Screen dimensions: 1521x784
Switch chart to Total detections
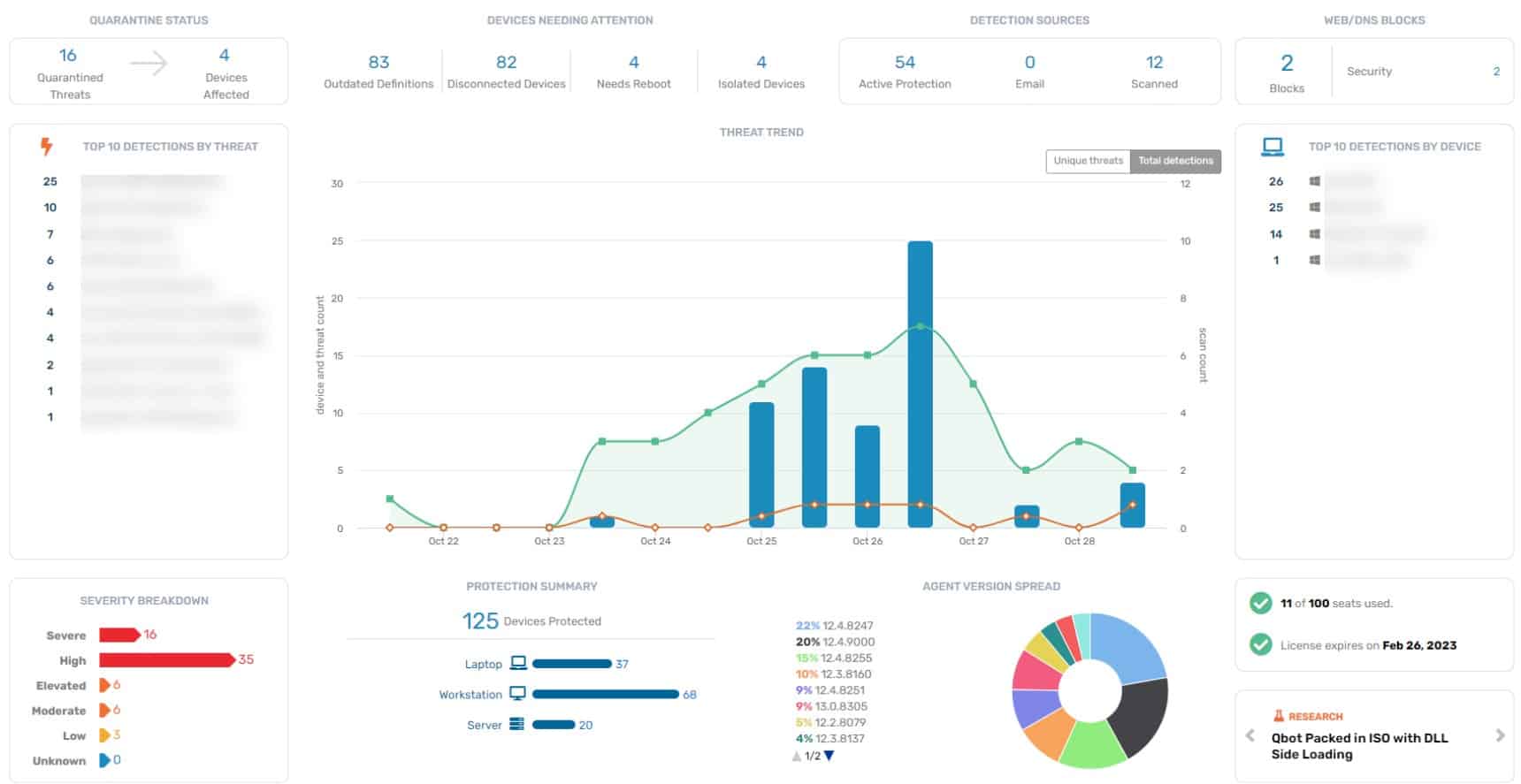1175,161
